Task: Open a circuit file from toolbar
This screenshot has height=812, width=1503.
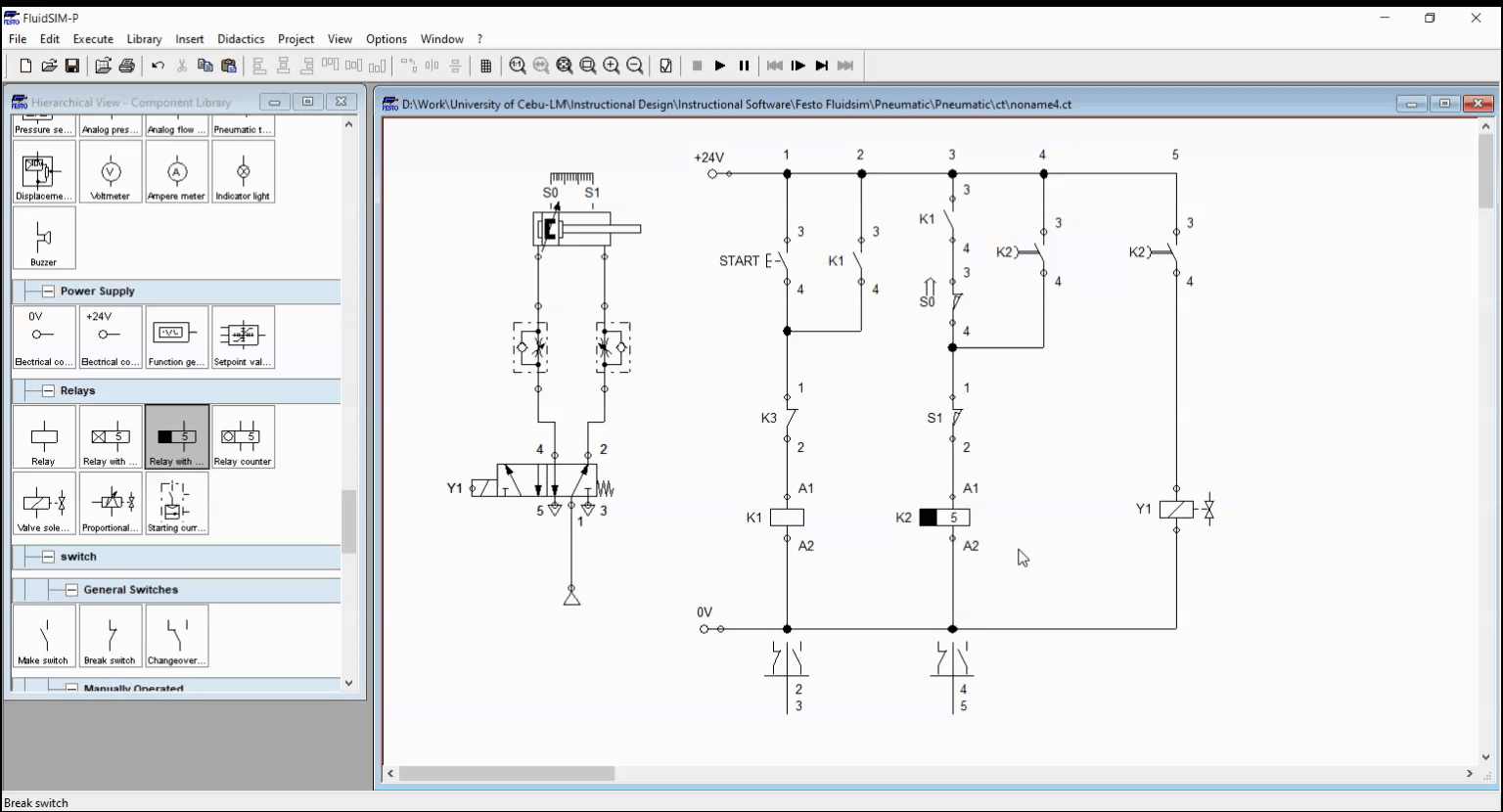Action: [49, 66]
